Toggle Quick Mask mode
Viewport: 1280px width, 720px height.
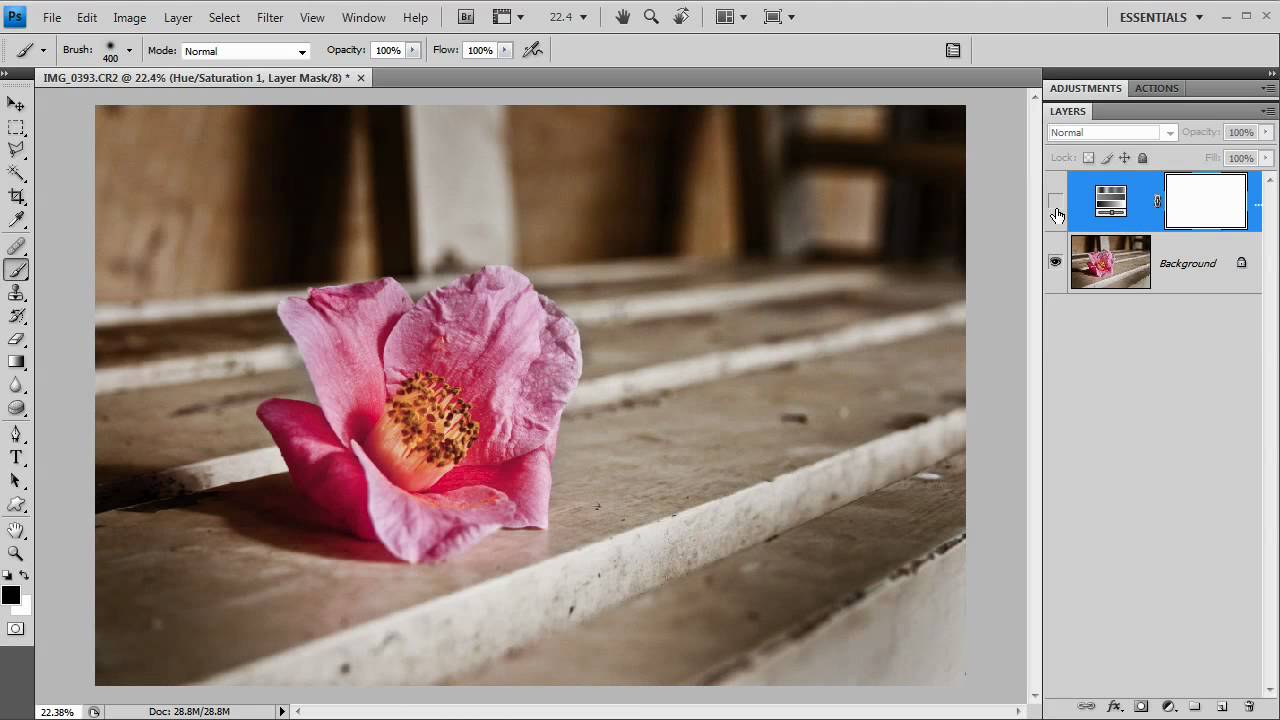[16, 629]
